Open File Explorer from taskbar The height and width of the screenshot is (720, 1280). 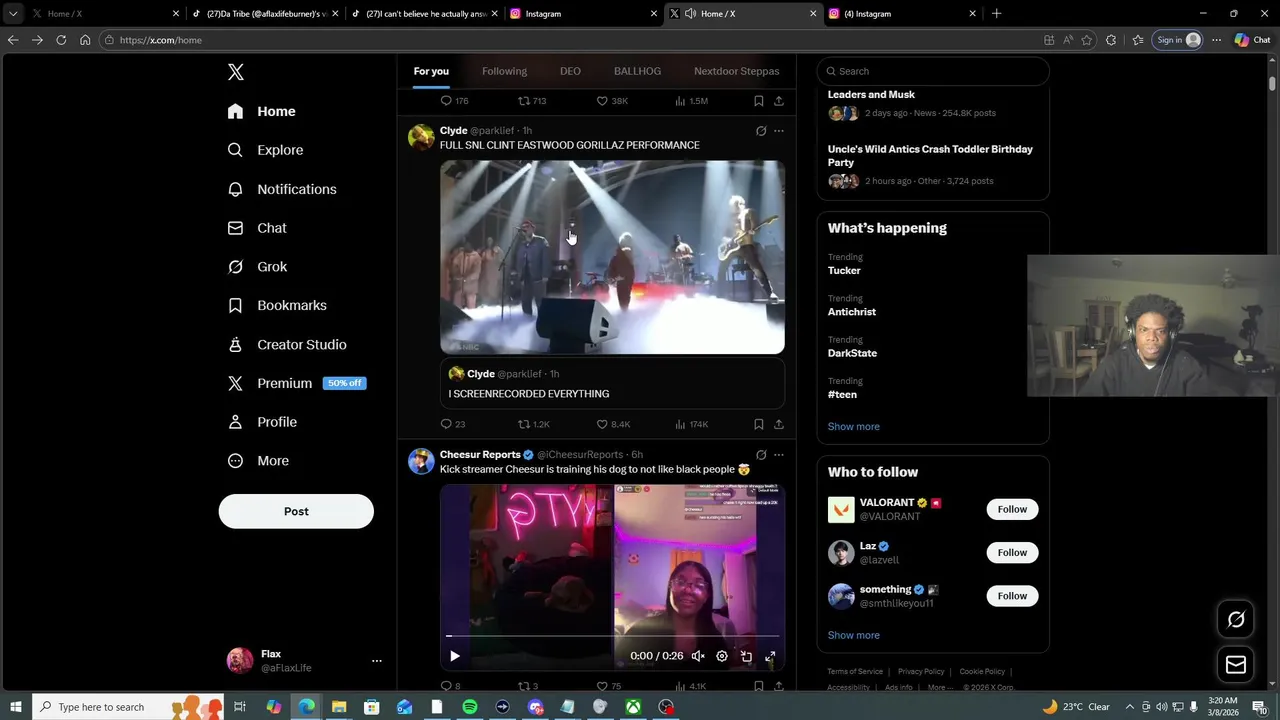(339, 707)
